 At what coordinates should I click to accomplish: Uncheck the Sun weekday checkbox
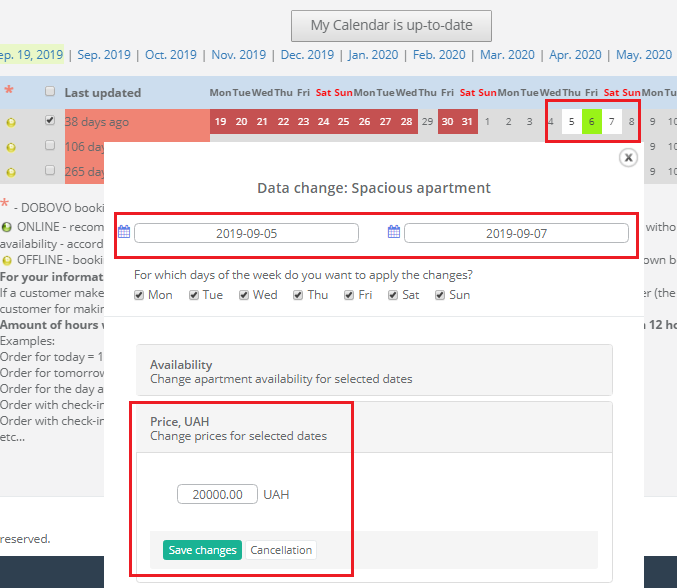(440, 295)
